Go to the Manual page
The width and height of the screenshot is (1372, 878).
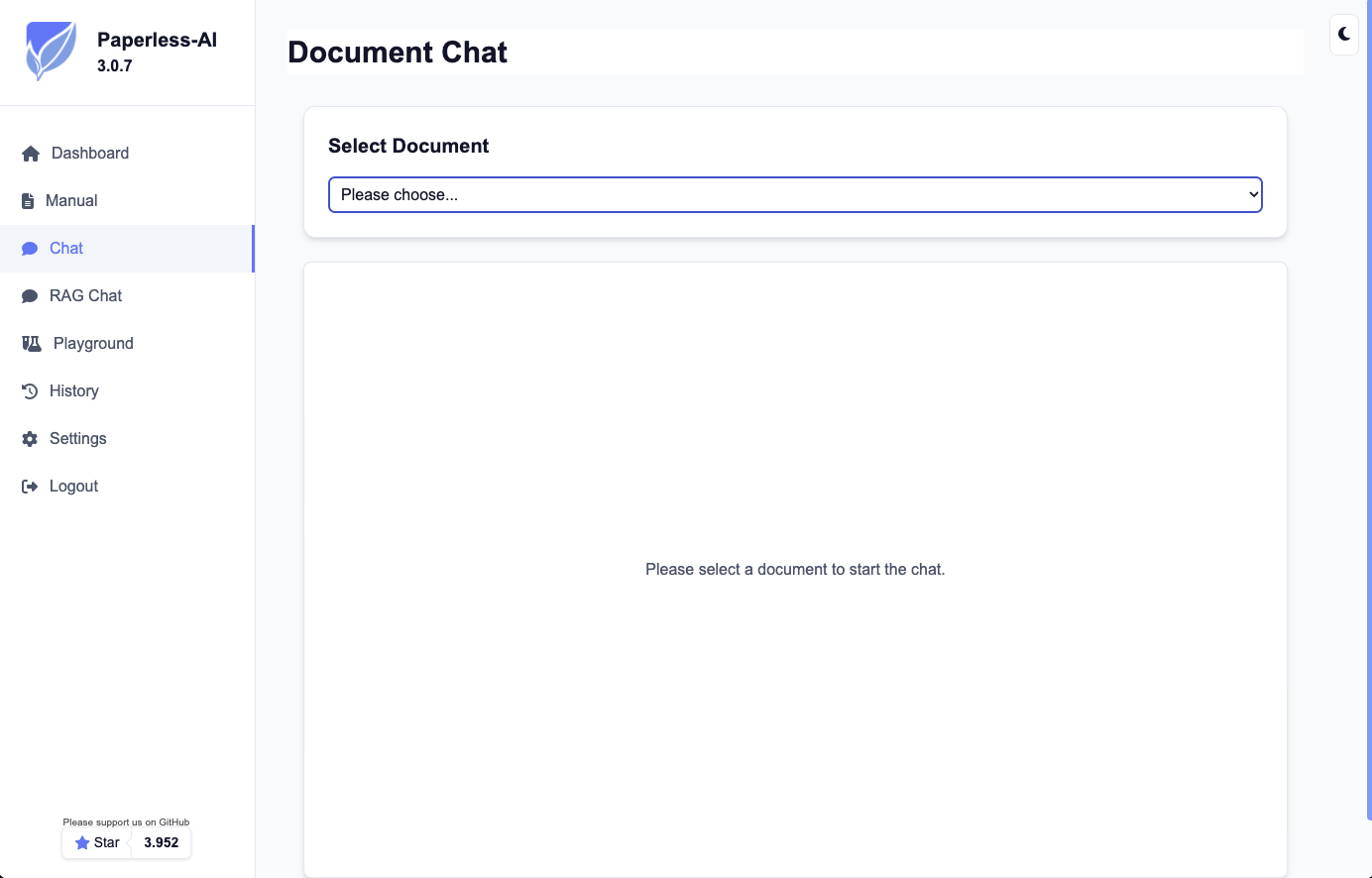pos(127,201)
